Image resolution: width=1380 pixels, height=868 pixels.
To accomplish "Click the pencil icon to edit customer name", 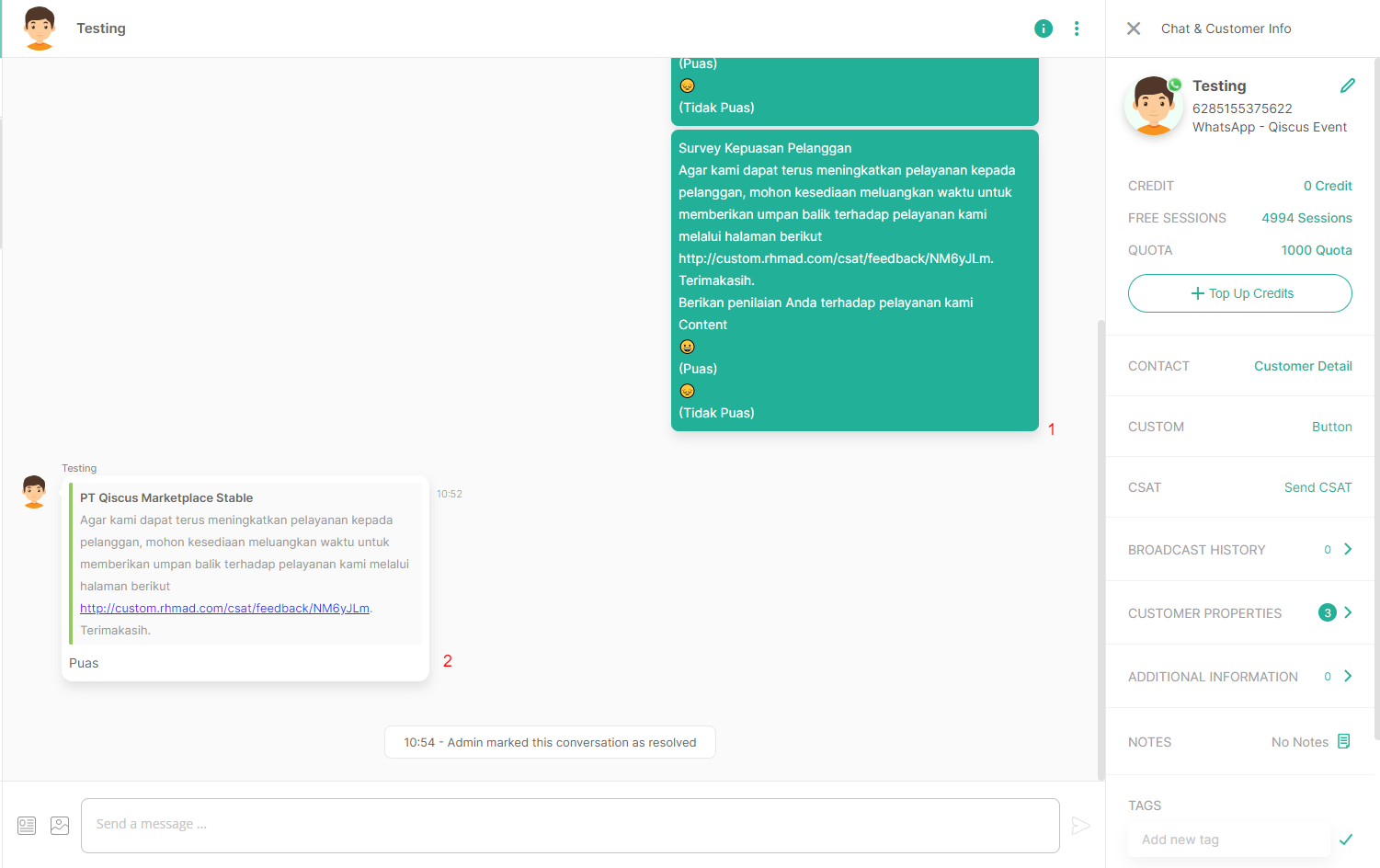I will click(x=1348, y=86).
